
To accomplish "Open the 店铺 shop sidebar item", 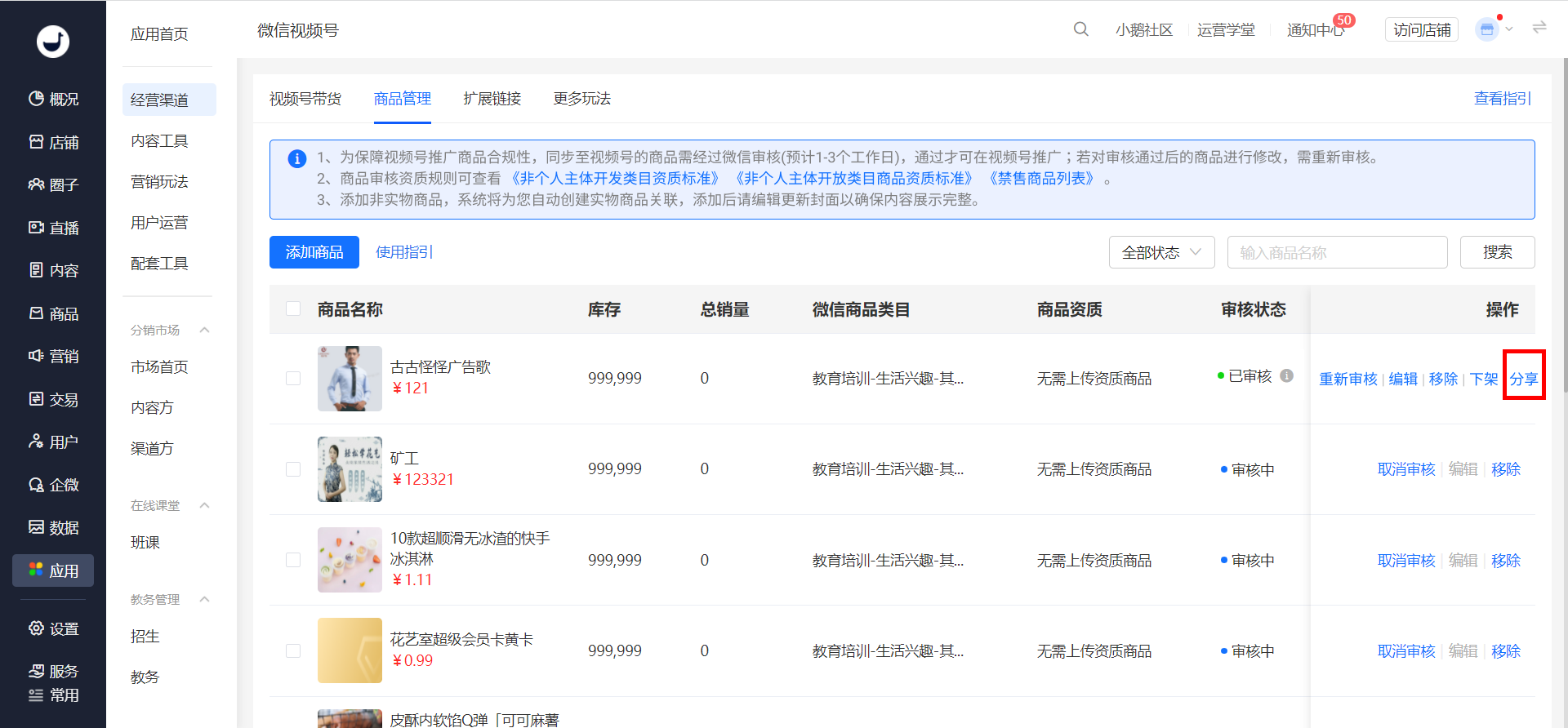I will click(x=53, y=143).
